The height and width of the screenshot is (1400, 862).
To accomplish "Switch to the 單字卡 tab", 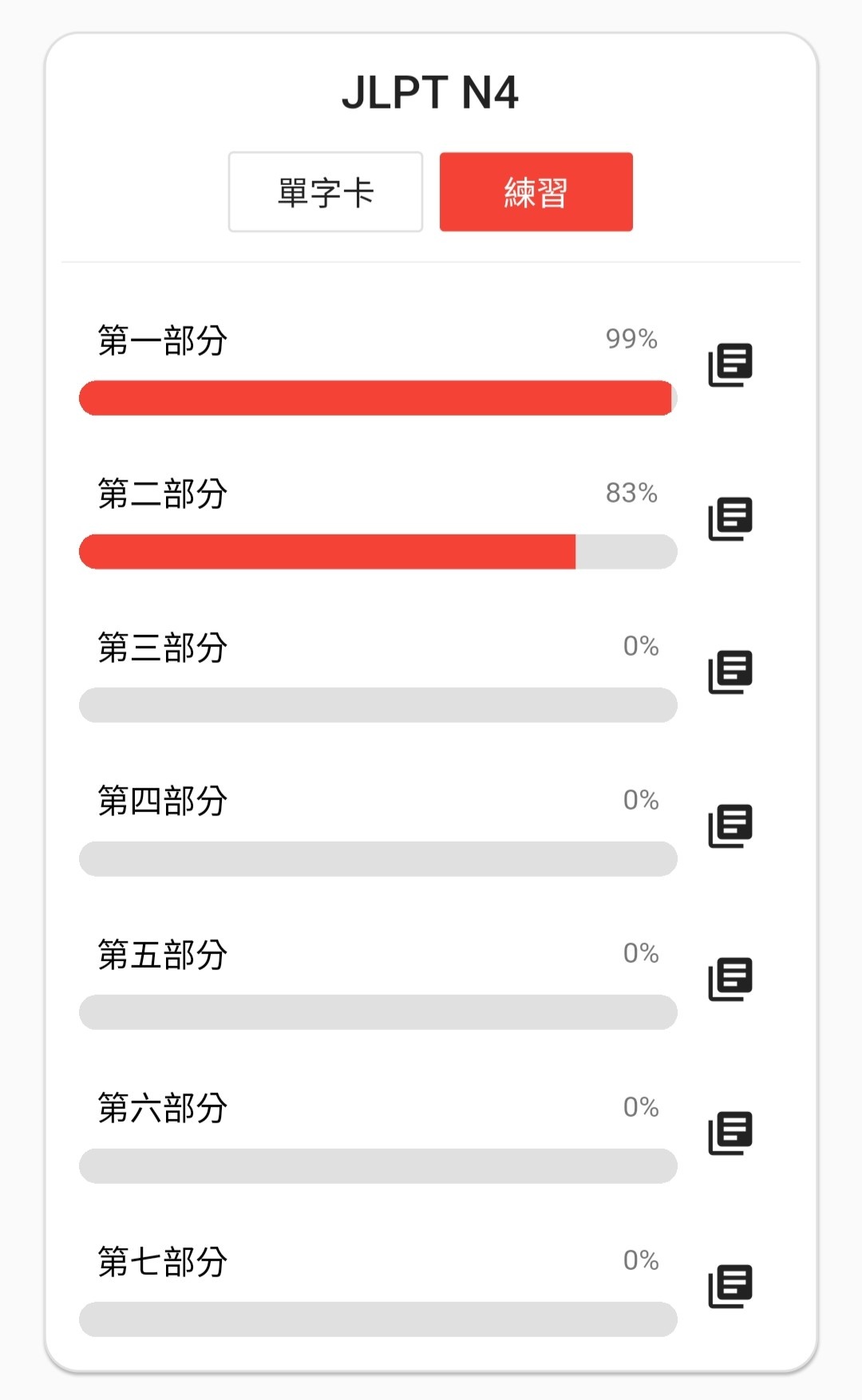I will point(326,192).
